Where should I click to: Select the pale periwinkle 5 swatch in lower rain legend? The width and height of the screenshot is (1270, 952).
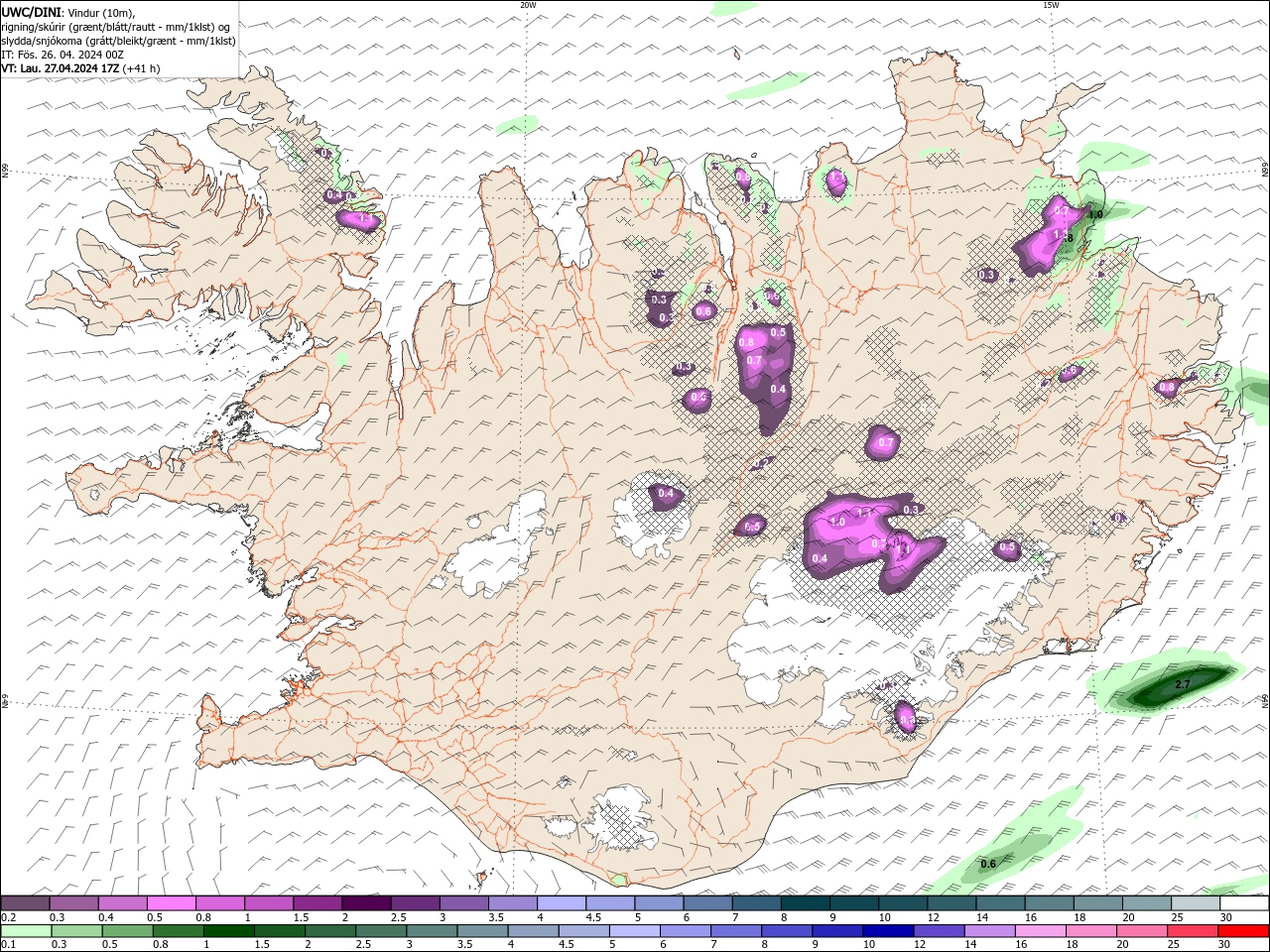point(635,931)
